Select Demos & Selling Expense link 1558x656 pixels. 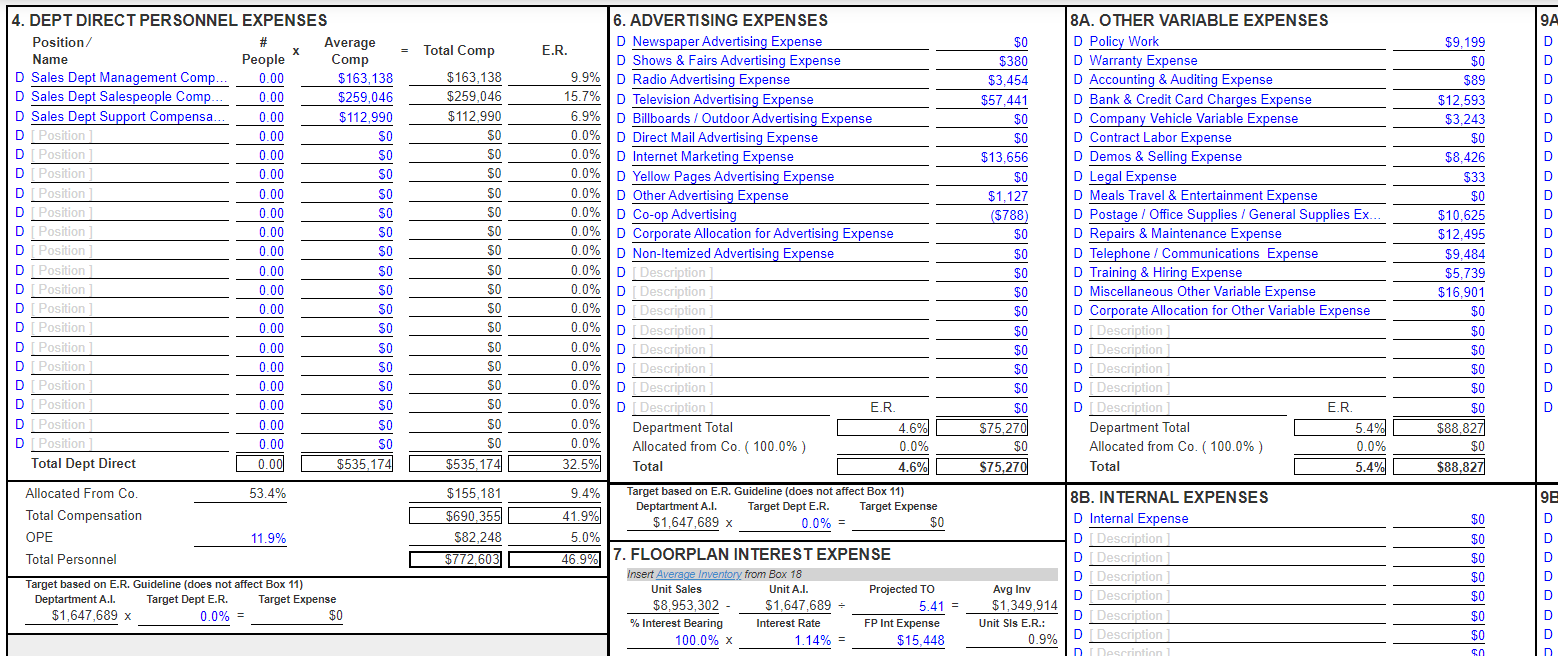(1165, 156)
